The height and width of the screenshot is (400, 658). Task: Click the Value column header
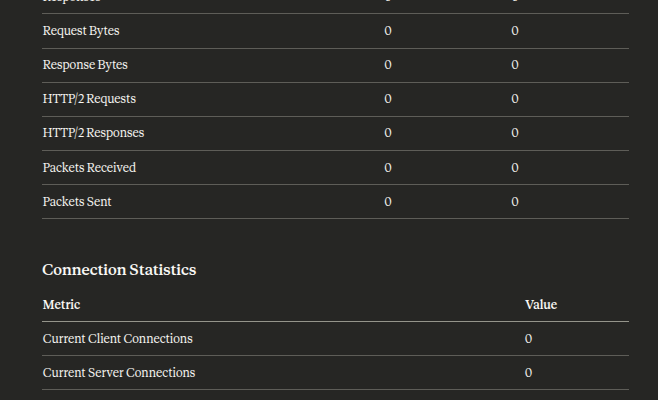tap(541, 304)
